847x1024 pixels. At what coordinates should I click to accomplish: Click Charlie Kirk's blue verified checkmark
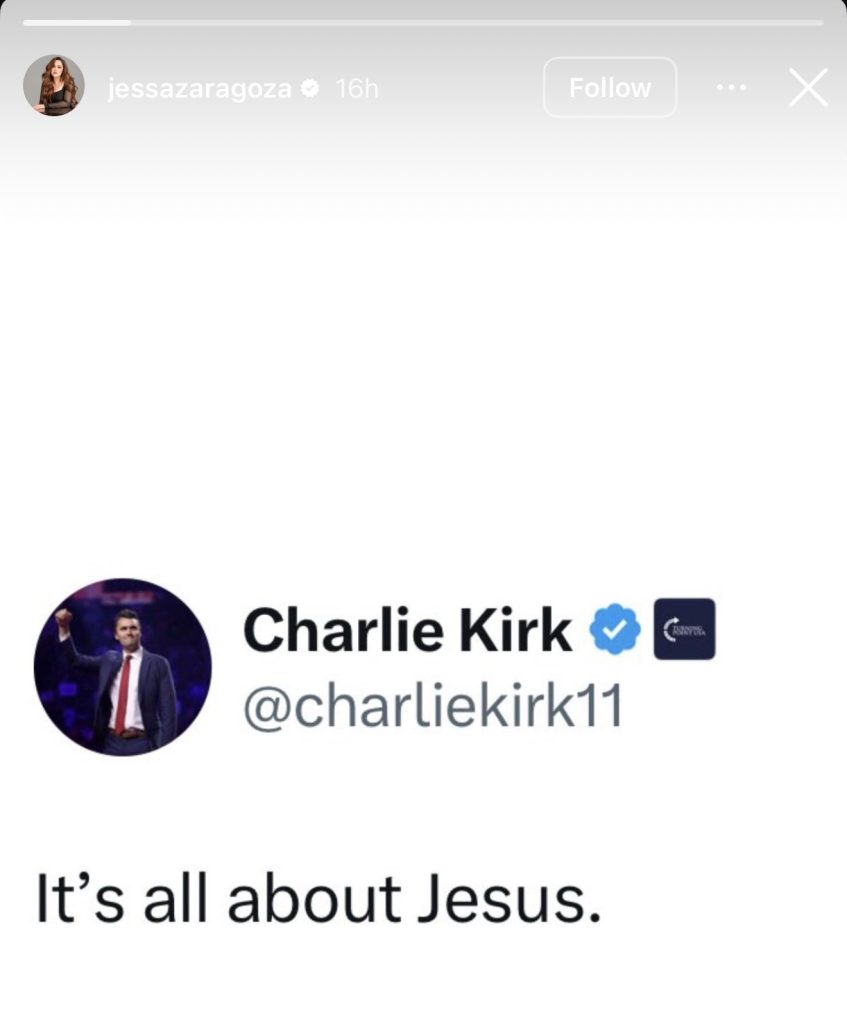(614, 629)
